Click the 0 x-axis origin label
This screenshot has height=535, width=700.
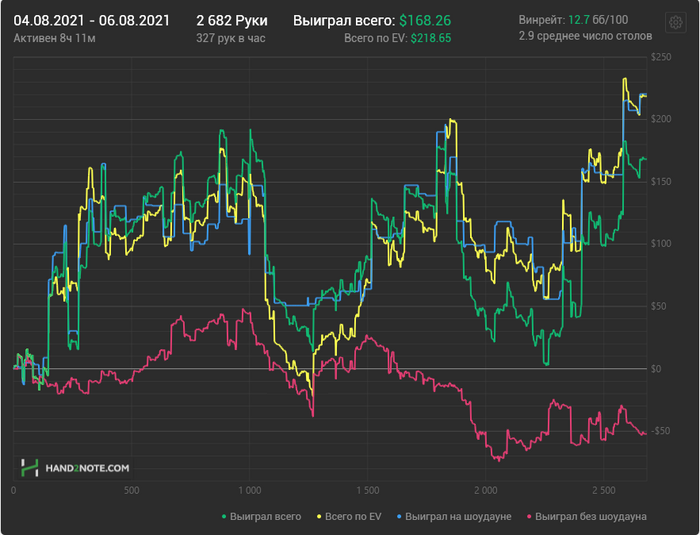pyautogui.click(x=13, y=490)
